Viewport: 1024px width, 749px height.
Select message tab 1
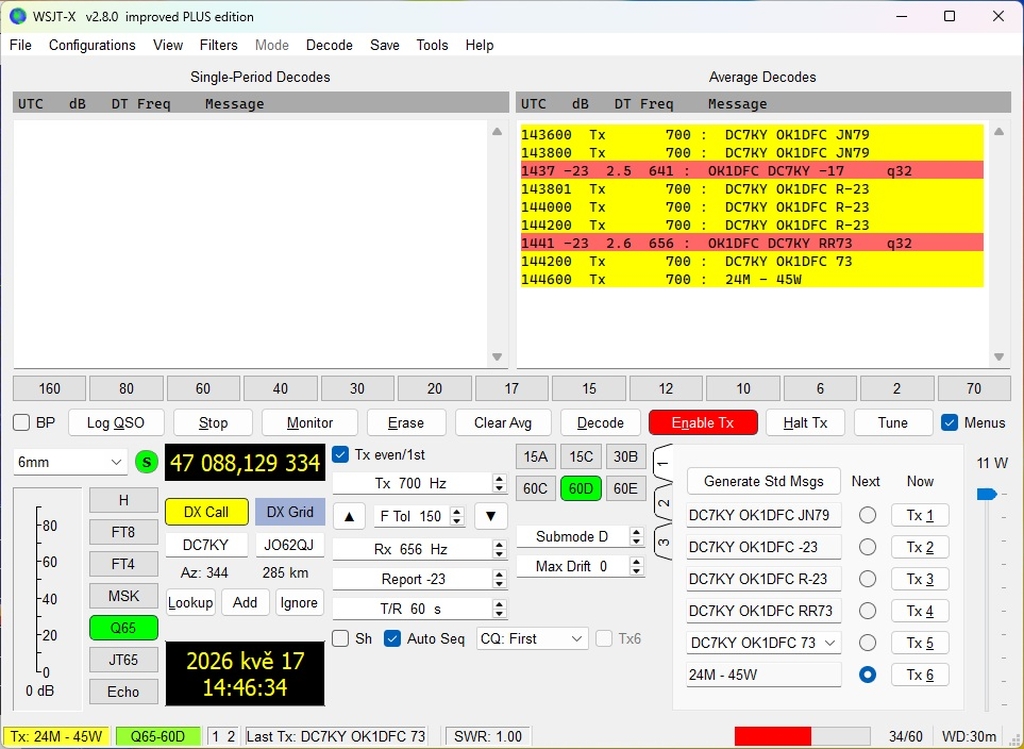[x=663, y=464]
